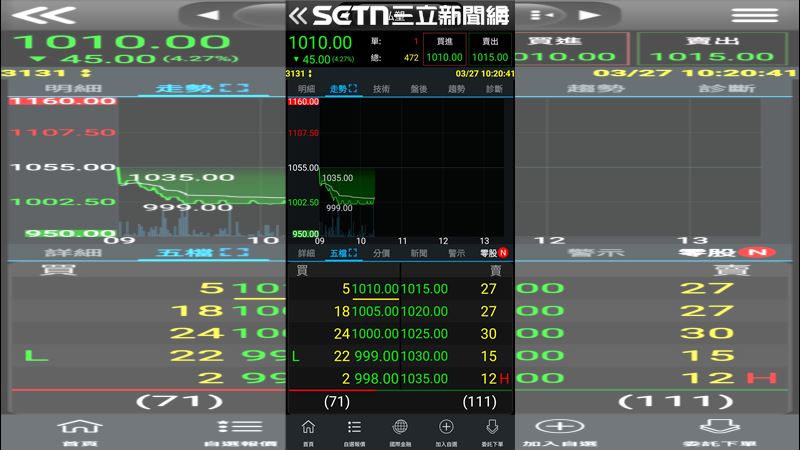Tap the red N badge beside 零股 in center
The height and width of the screenshot is (450, 800).
503,253
